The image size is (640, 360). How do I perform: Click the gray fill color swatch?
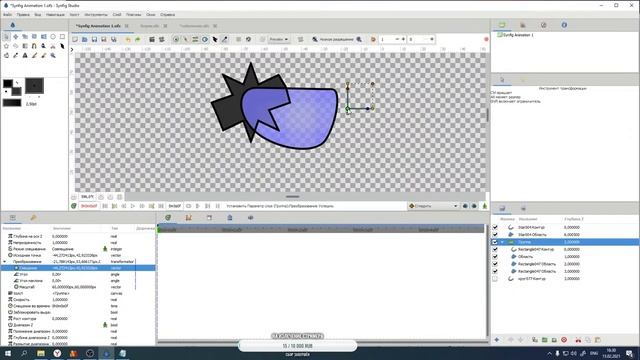tap(16, 91)
